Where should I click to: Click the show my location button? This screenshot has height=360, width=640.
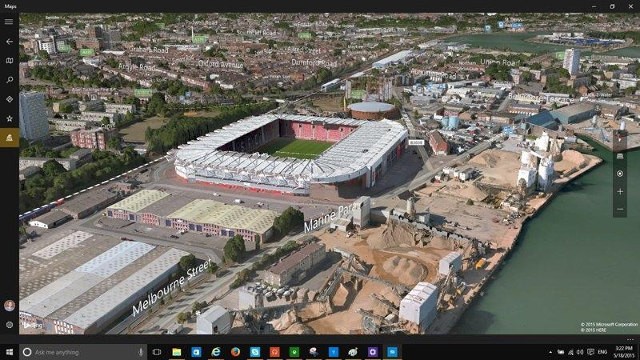click(x=620, y=173)
